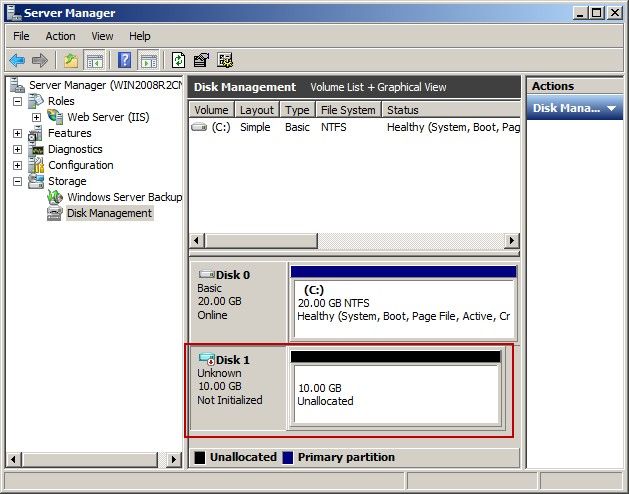Toggle the Show/Hide Action Pane icon
This screenshot has height=494, width=629.
[x=148, y=61]
